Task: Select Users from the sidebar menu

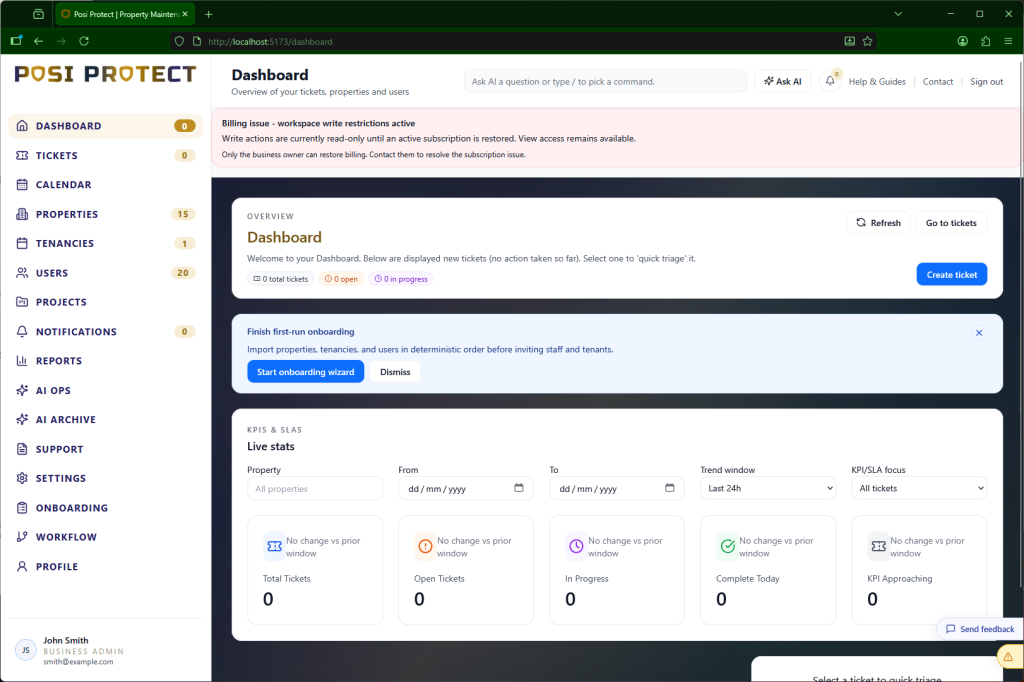Action: click(52, 273)
